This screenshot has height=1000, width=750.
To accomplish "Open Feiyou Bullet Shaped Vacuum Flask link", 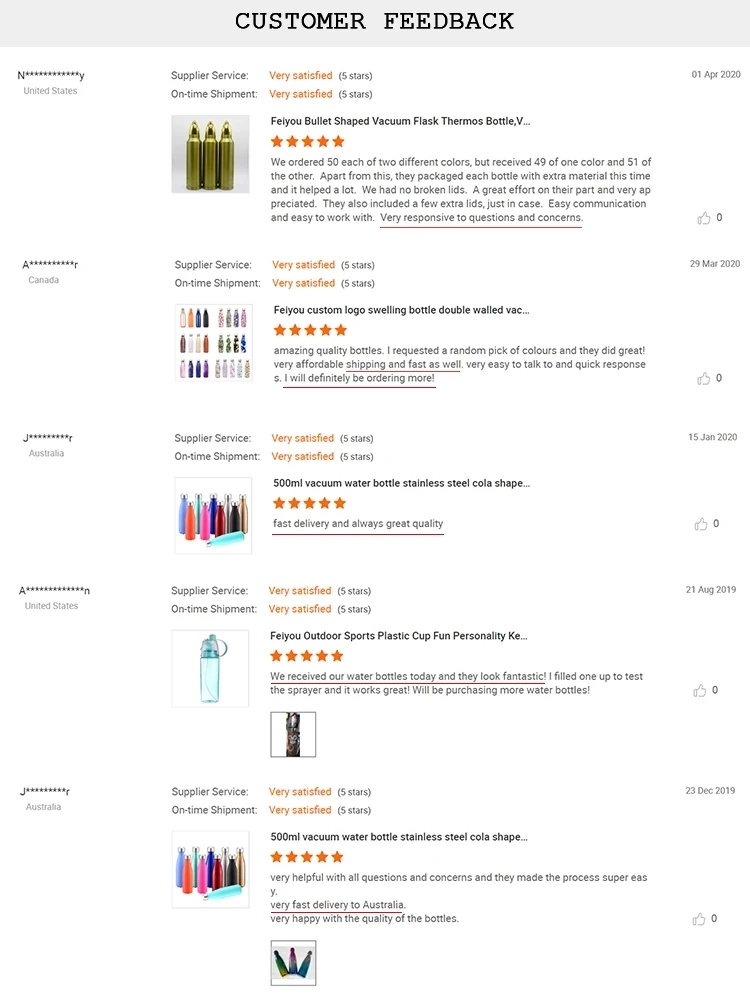I will click(x=400, y=121).
